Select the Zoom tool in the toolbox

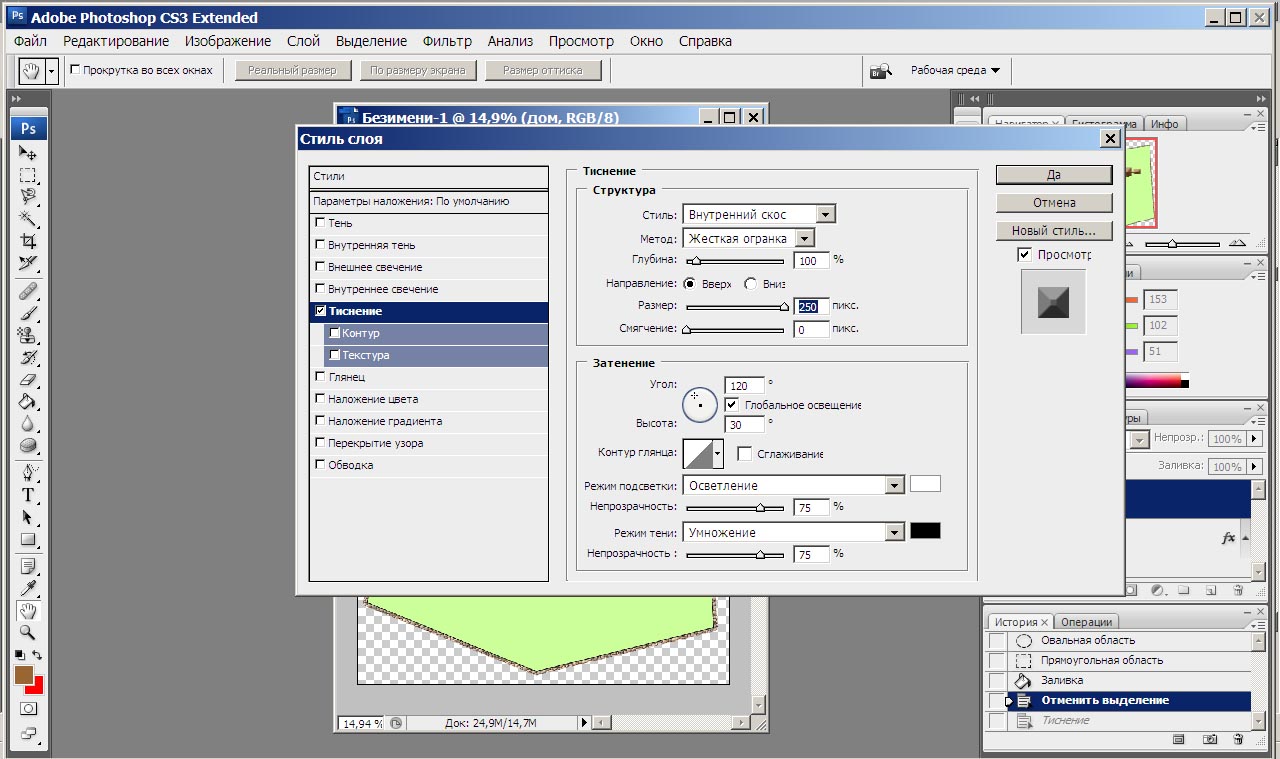[x=28, y=633]
